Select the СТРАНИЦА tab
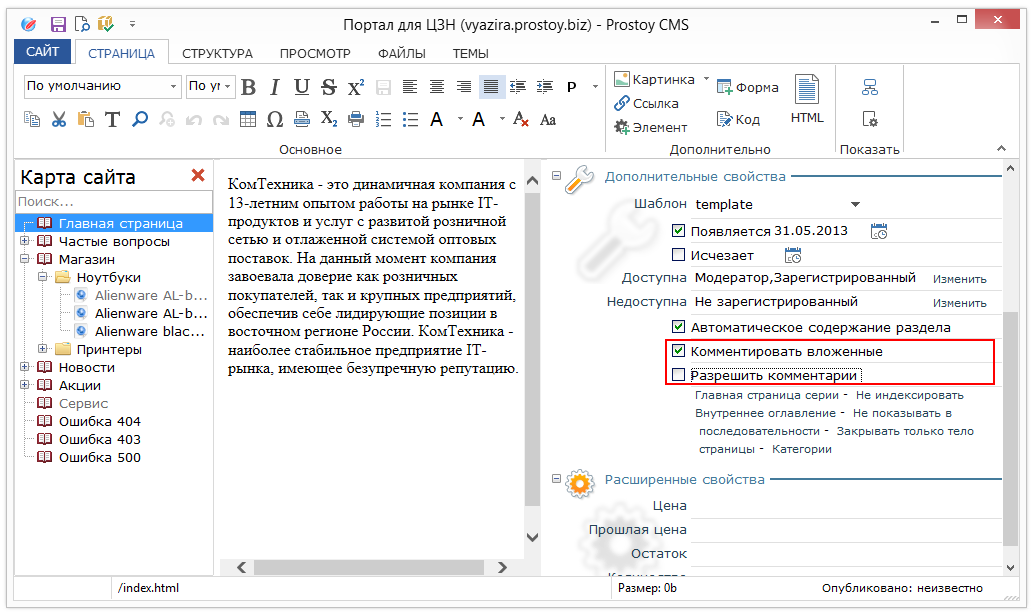This screenshot has width=1034, height=612. click(x=121, y=53)
